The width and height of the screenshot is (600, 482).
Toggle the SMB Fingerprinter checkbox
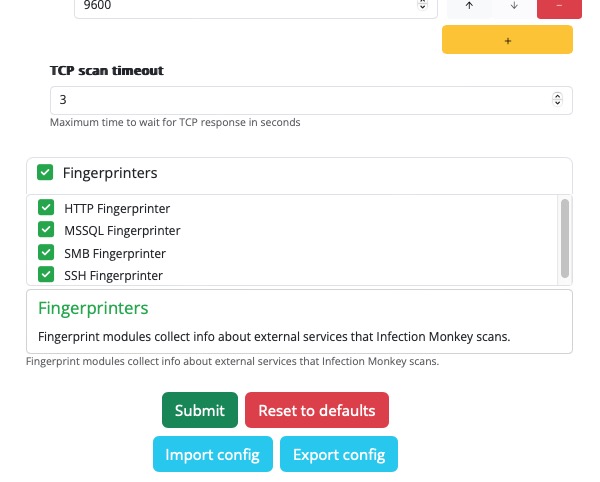pyautogui.click(x=45, y=252)
